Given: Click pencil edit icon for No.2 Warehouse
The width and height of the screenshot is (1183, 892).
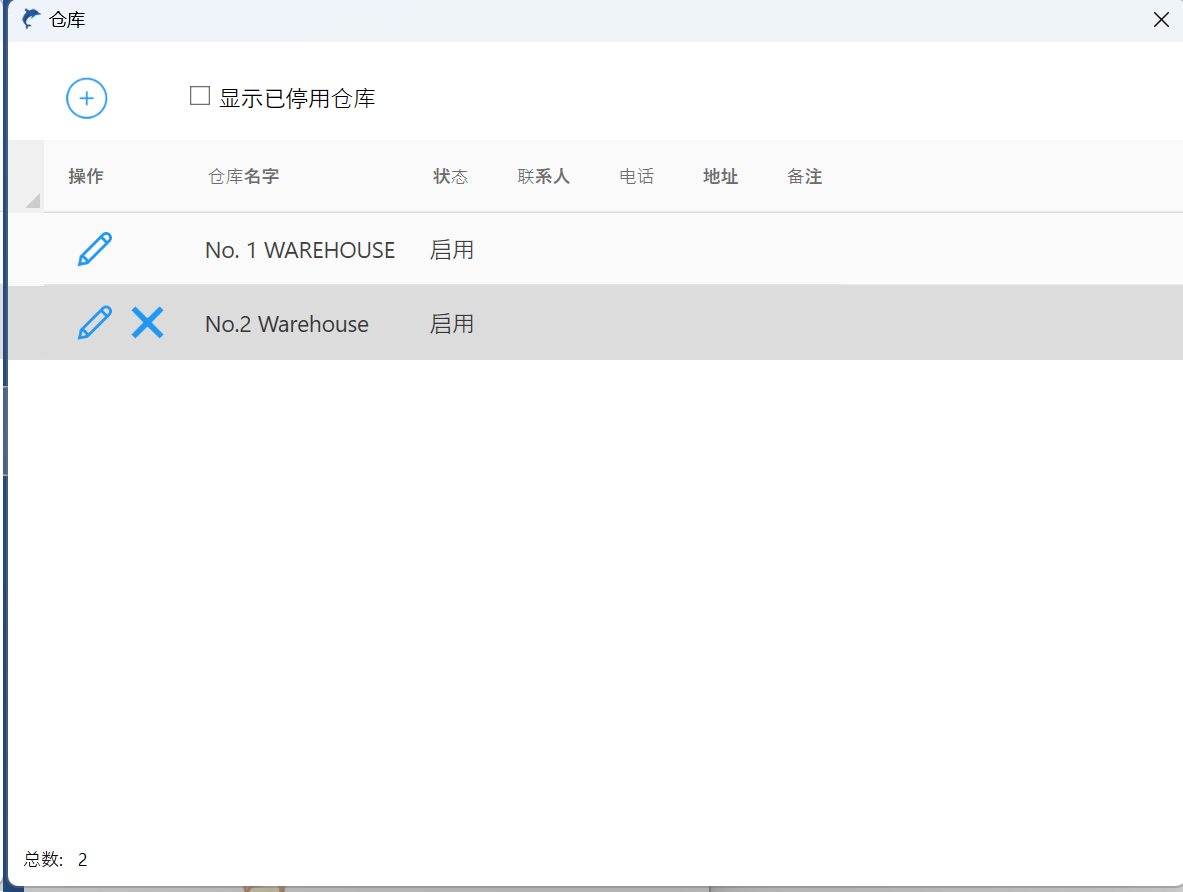Looking at the screenshot, I should [95, 323].
